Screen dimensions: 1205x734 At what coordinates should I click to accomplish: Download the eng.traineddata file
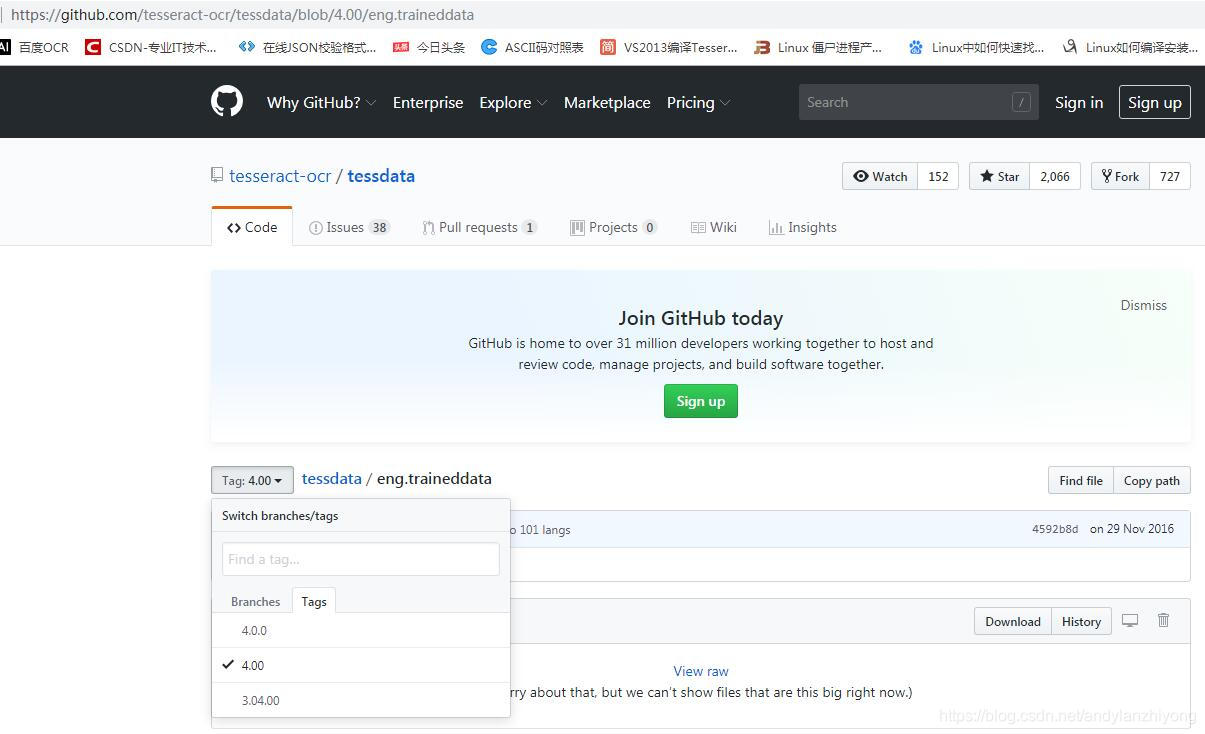click(x=1013, y=621)
